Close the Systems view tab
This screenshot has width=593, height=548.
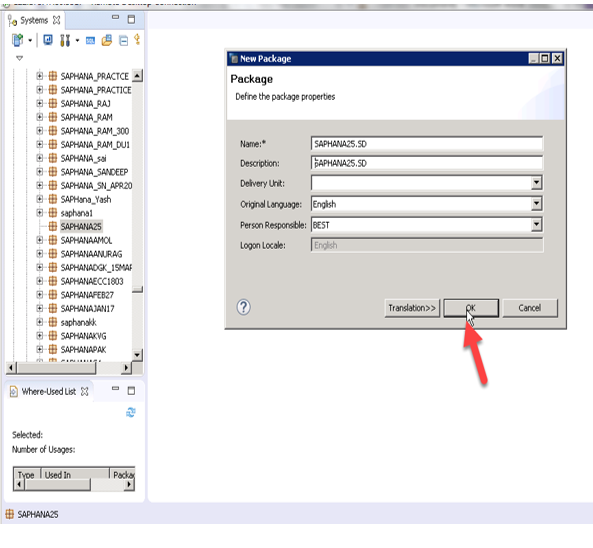(57, 20)
